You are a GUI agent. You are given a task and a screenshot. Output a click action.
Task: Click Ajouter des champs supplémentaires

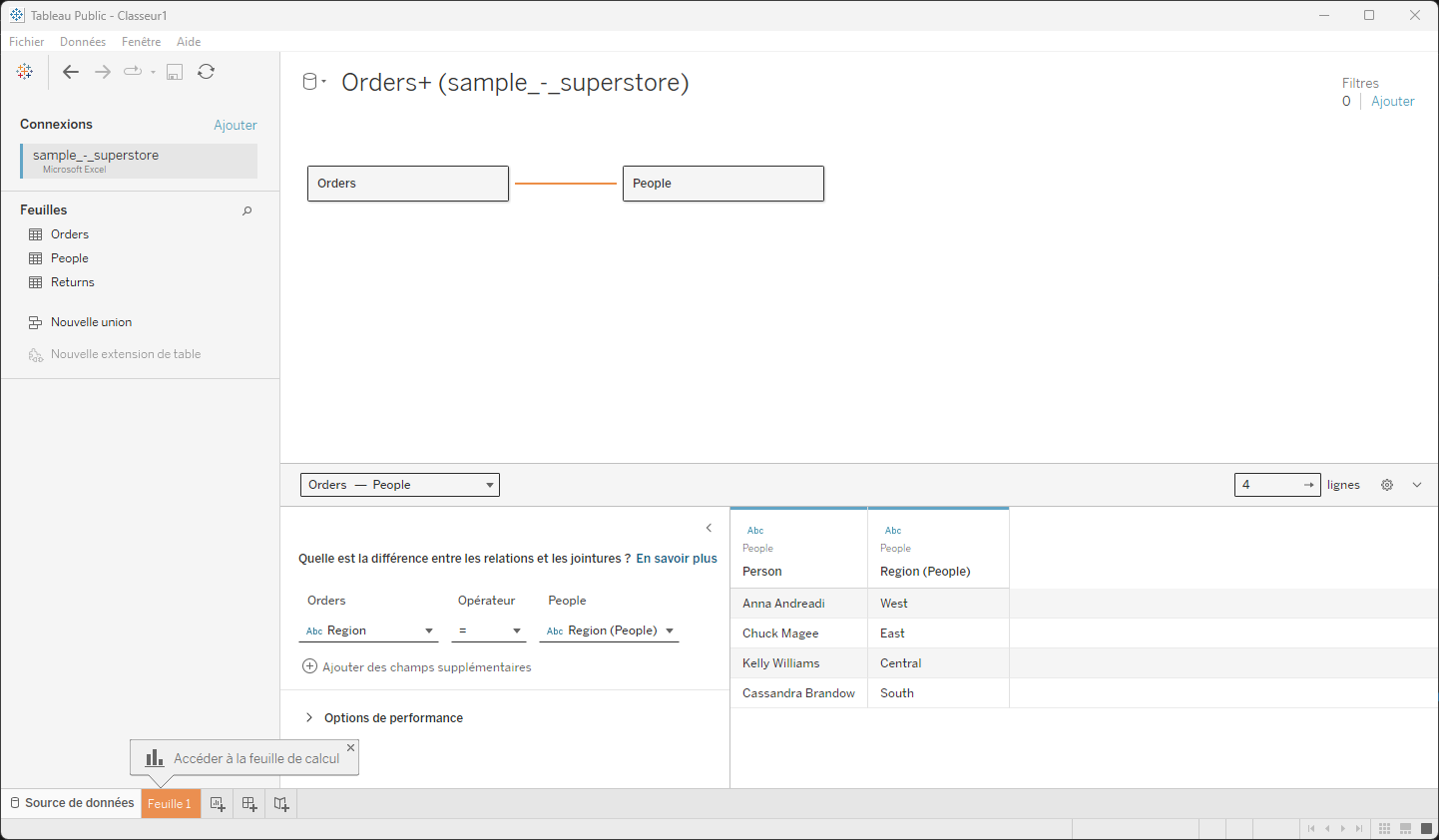(417, 667)
